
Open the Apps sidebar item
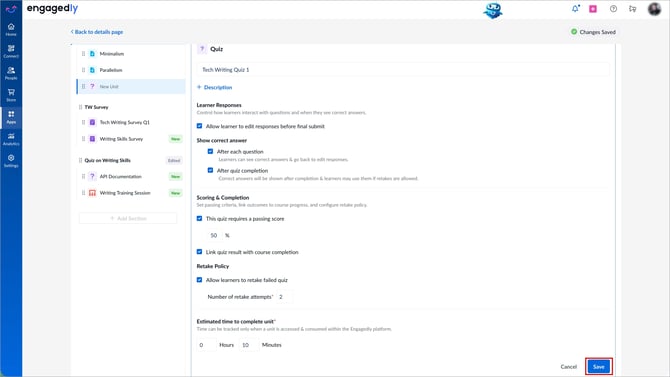11,117
